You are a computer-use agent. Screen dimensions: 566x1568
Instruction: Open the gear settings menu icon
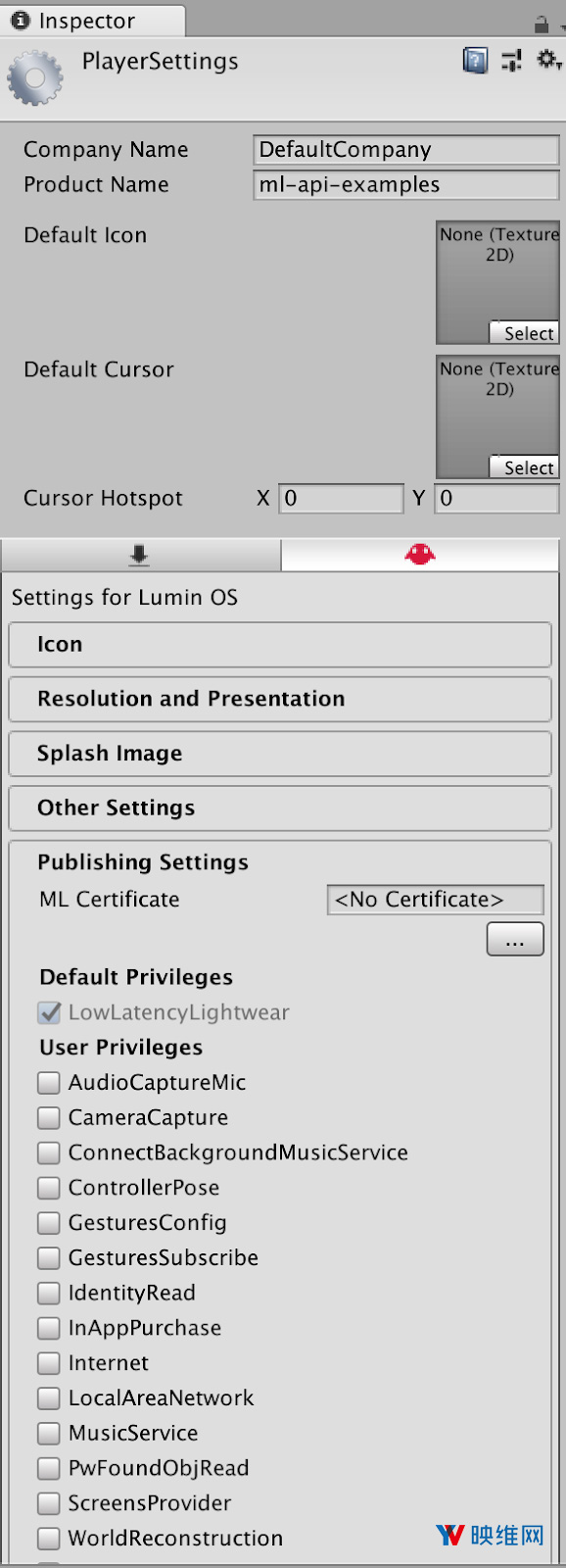(x=548, y=61)
